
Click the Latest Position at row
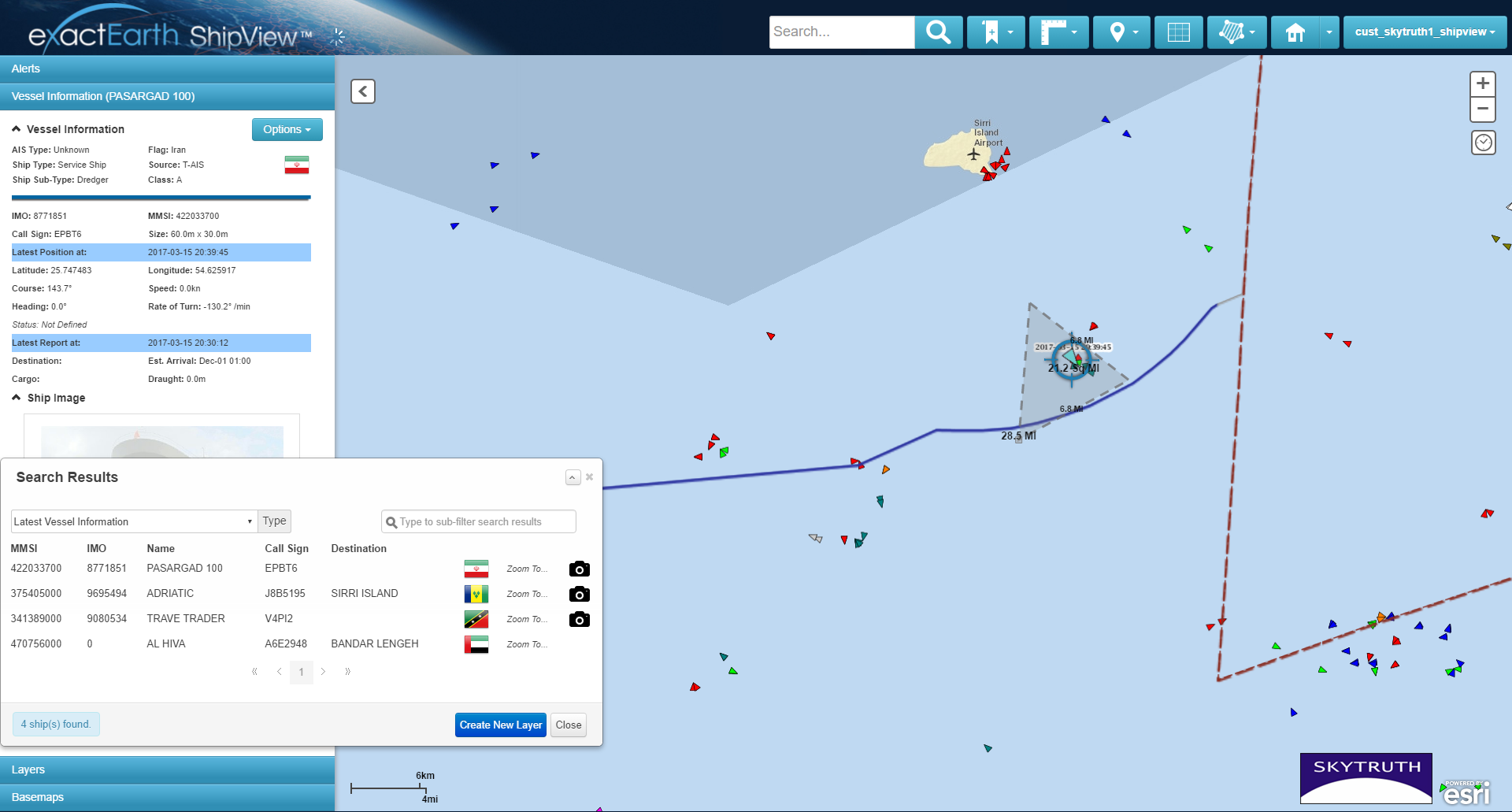[x=161, y=252]
